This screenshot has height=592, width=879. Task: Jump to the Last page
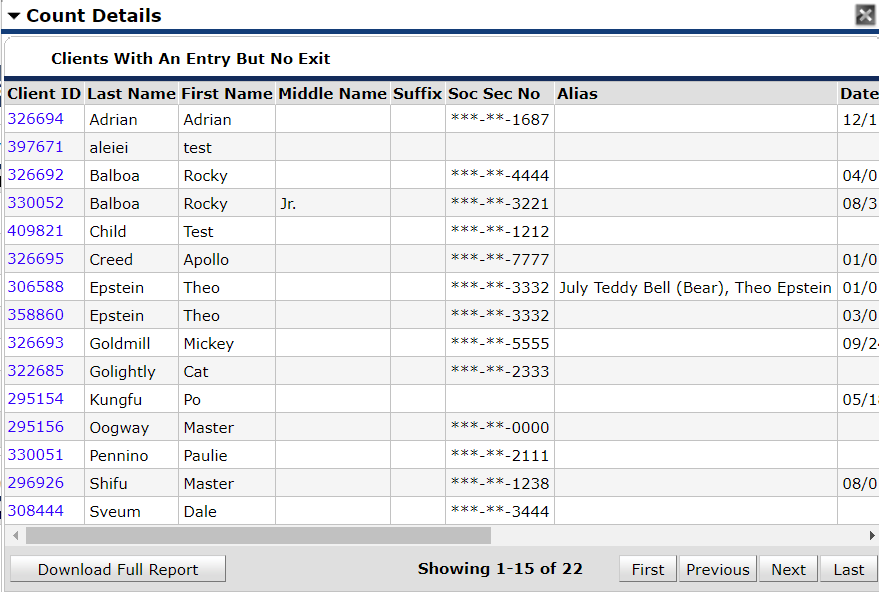pos(849,569)
